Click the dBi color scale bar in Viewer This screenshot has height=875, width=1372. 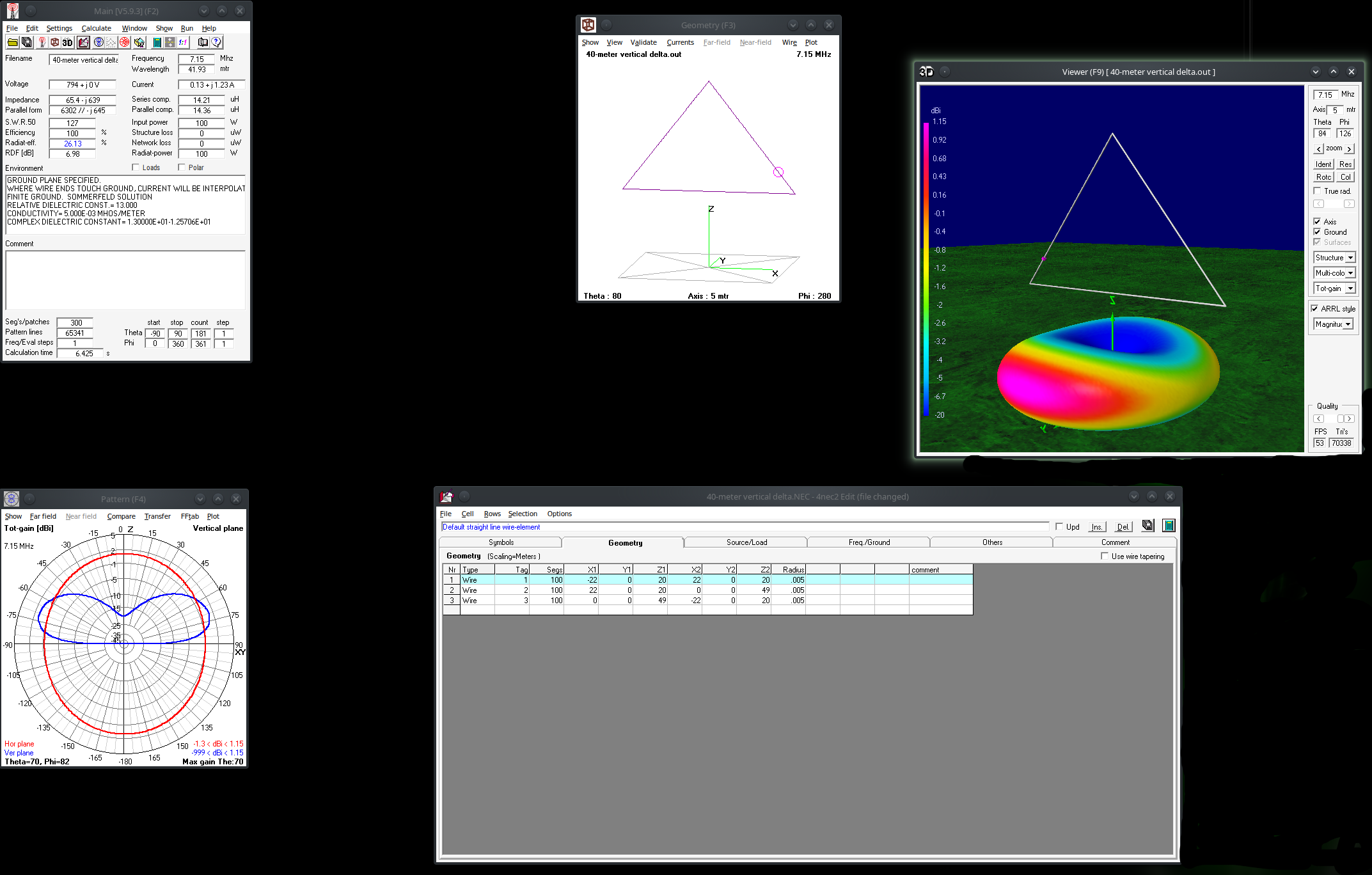tap(926, 269)
